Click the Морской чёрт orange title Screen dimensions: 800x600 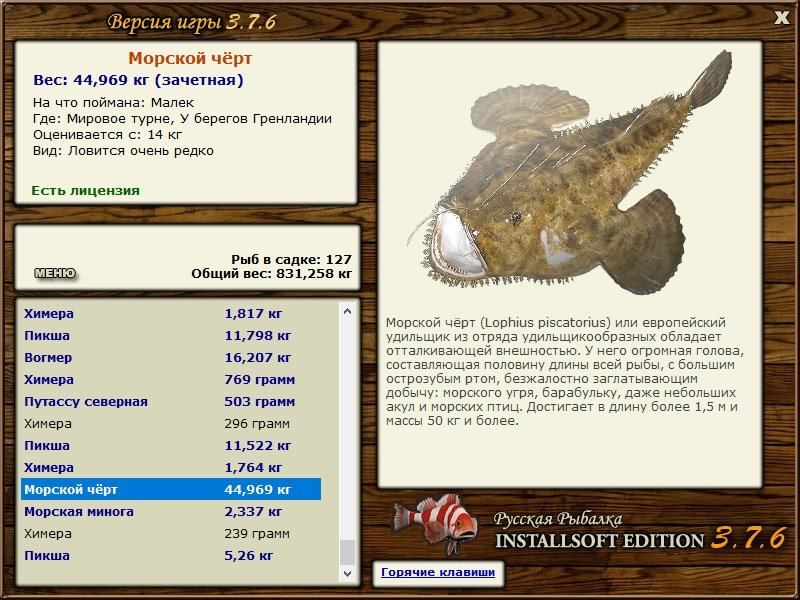click(190, 58)
